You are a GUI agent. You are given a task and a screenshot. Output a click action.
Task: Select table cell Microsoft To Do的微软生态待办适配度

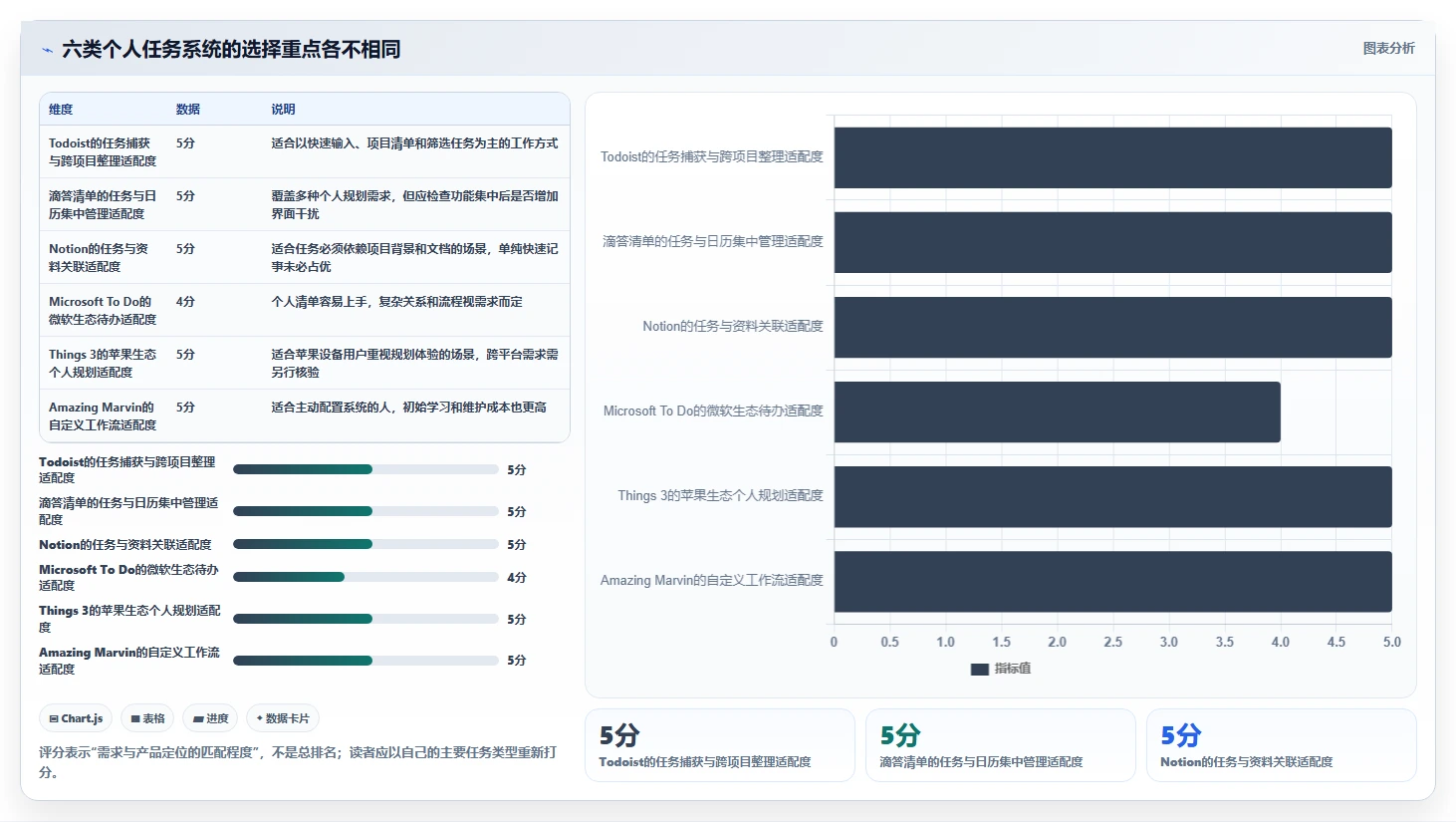pyautogui.click(x=103, y=310)
